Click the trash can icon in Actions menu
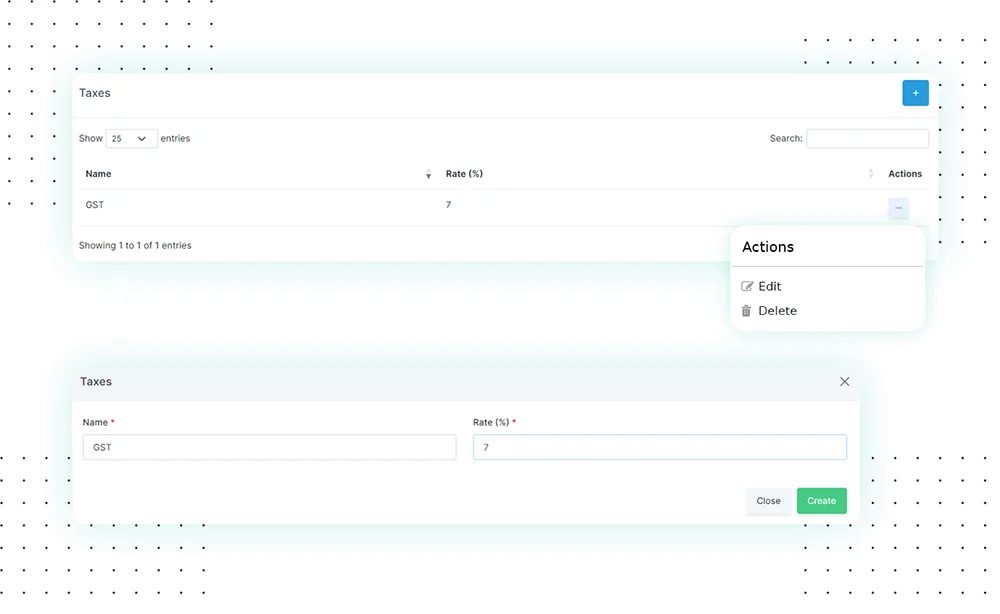 tap(746, 311)
